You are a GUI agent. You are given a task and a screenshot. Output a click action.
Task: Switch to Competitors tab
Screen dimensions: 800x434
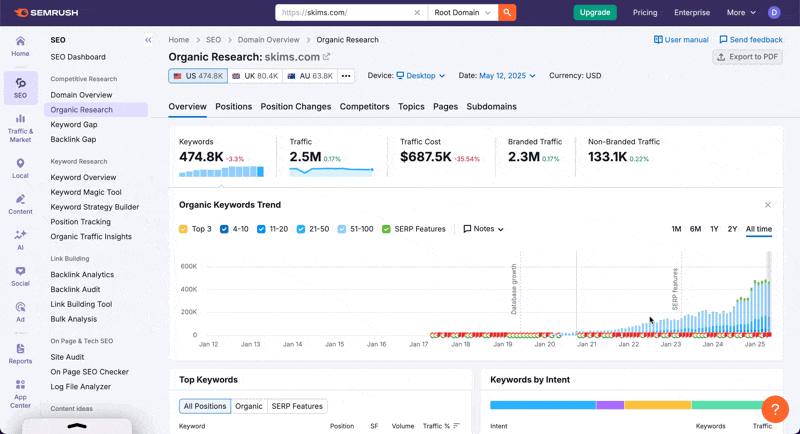pyautogui.click(x=364, y=107)
